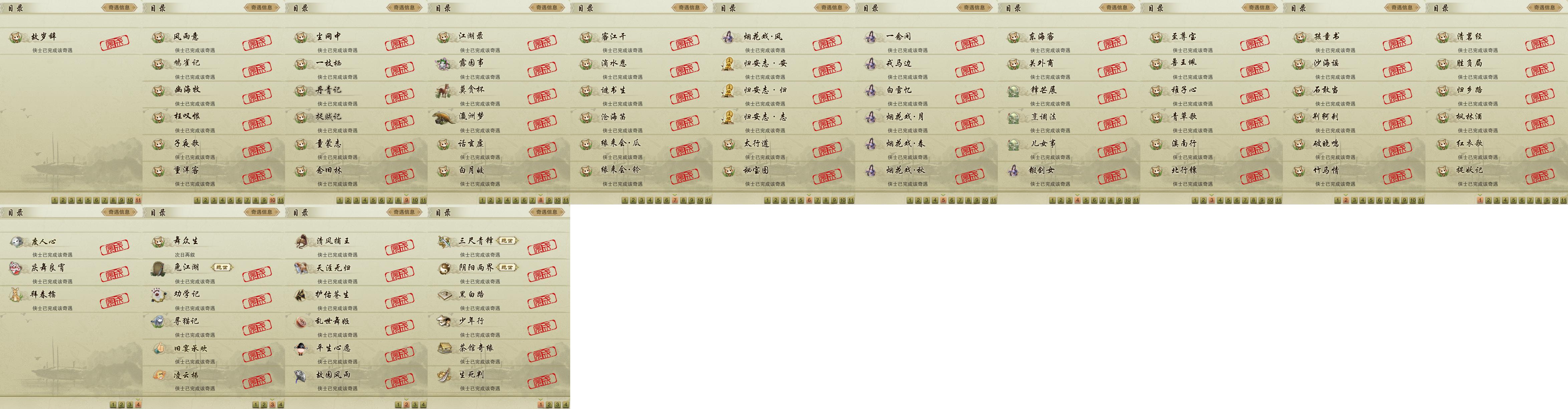
Task: Click the teahouse icon next to 茶馆奇缘
Action: click(x=446, y=348)
